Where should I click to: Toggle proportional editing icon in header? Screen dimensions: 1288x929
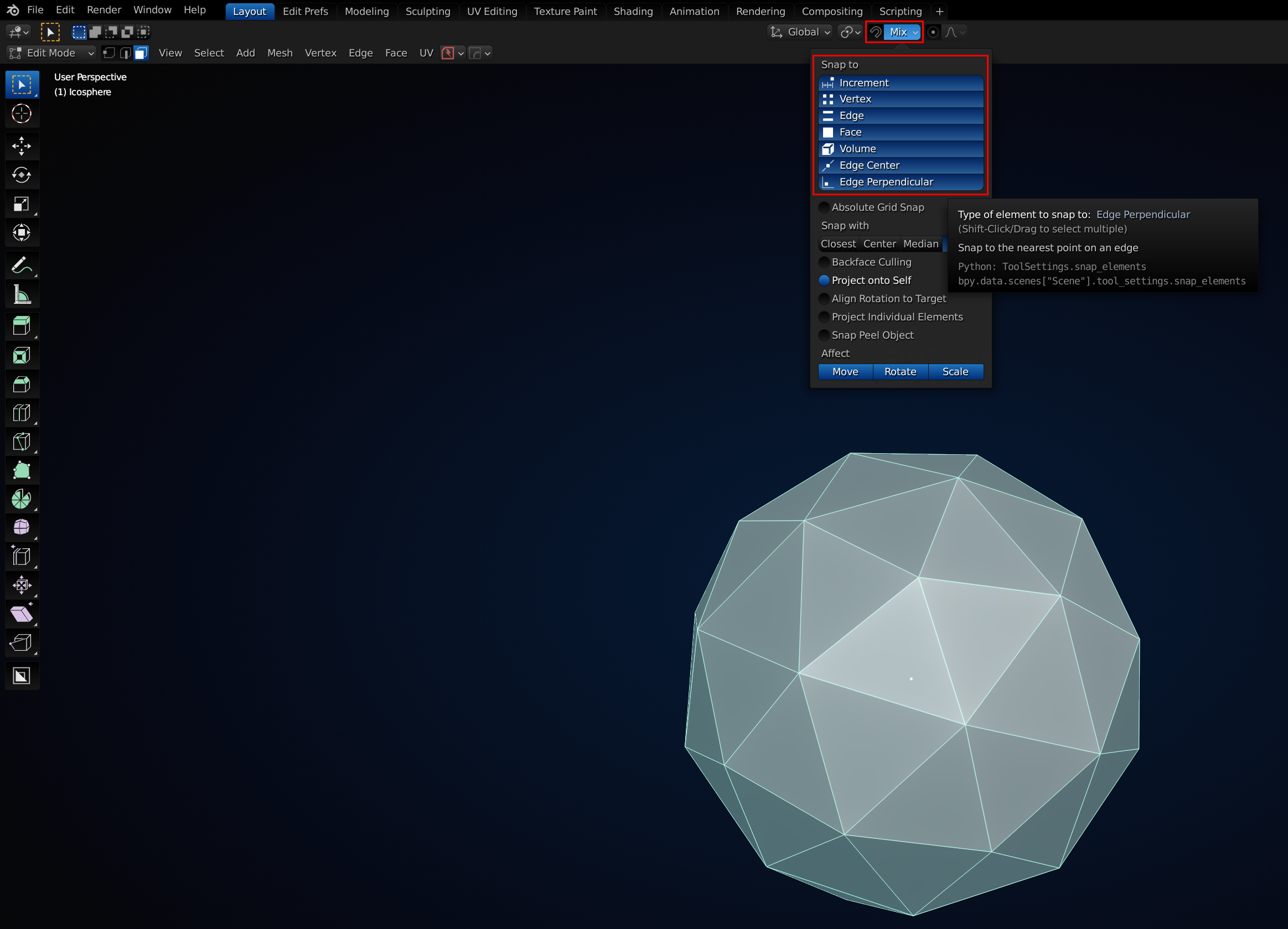933,32
